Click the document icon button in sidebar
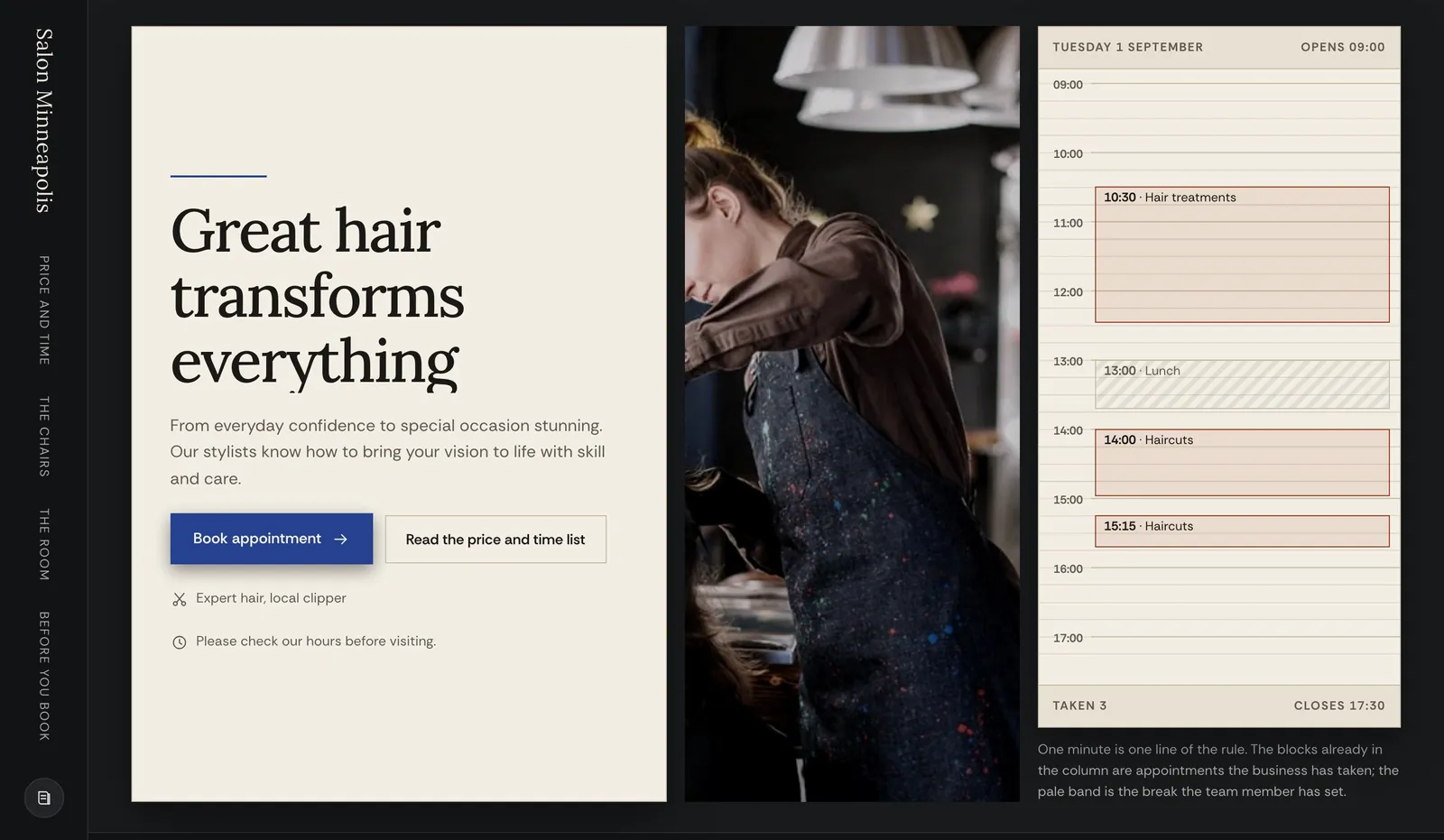Screen dimensions: 1444x840 (x=43, y=798)
